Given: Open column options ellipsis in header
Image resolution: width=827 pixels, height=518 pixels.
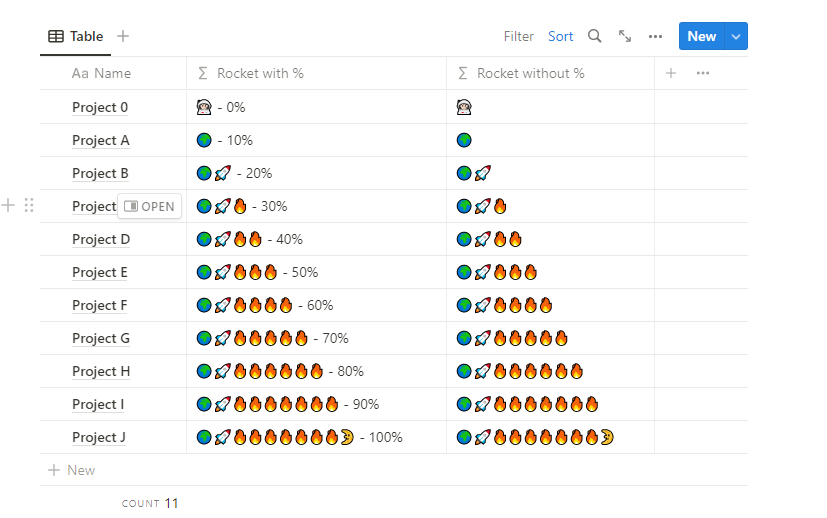Looking at the screenshot, I should (703, 73).
